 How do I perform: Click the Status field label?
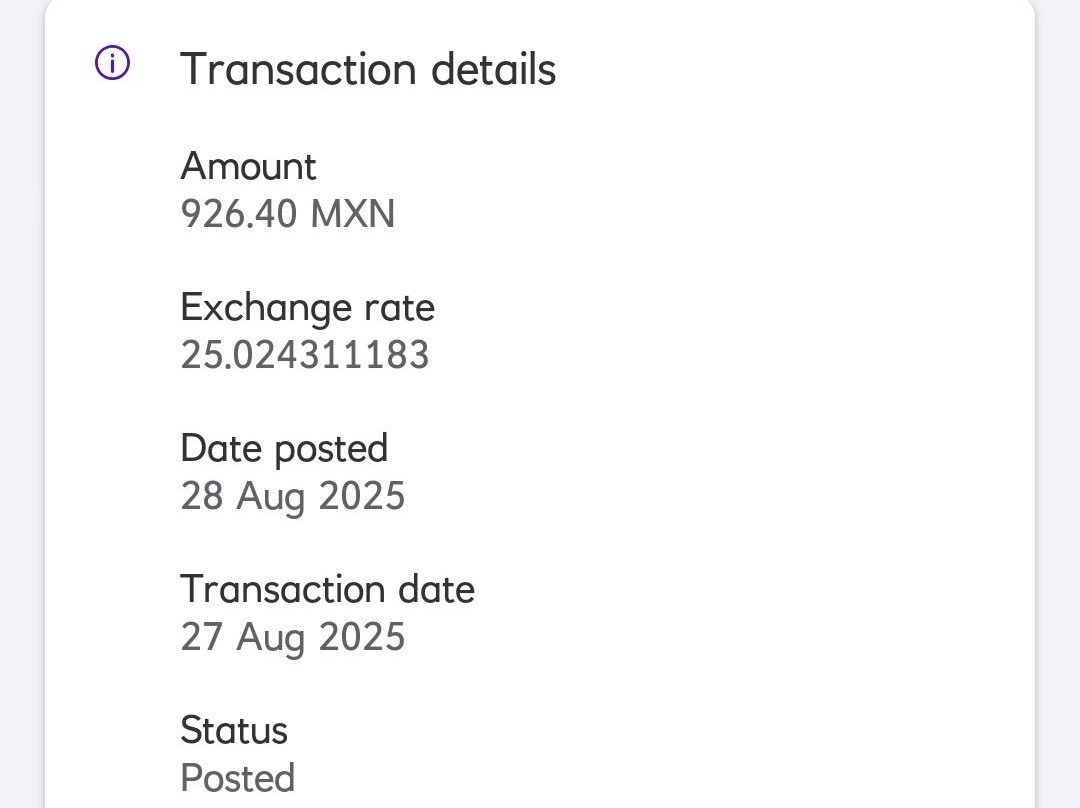(234, 730)
